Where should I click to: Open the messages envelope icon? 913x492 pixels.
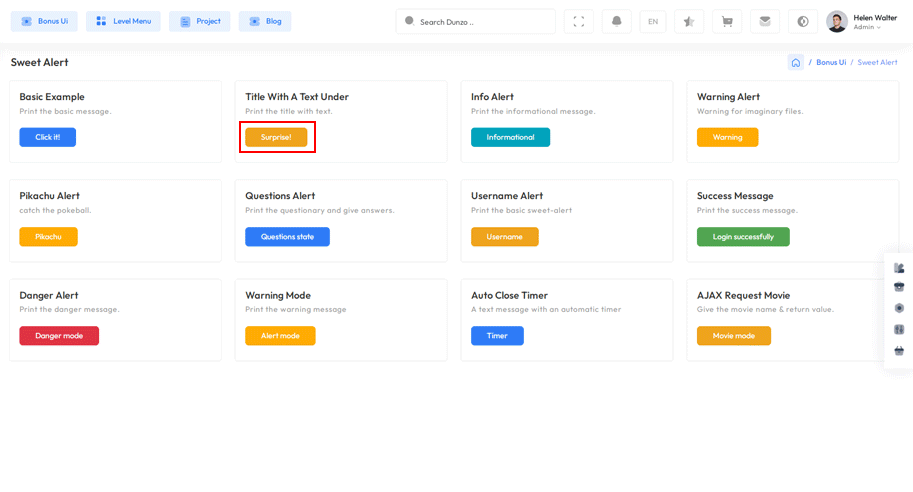(765, 21)
